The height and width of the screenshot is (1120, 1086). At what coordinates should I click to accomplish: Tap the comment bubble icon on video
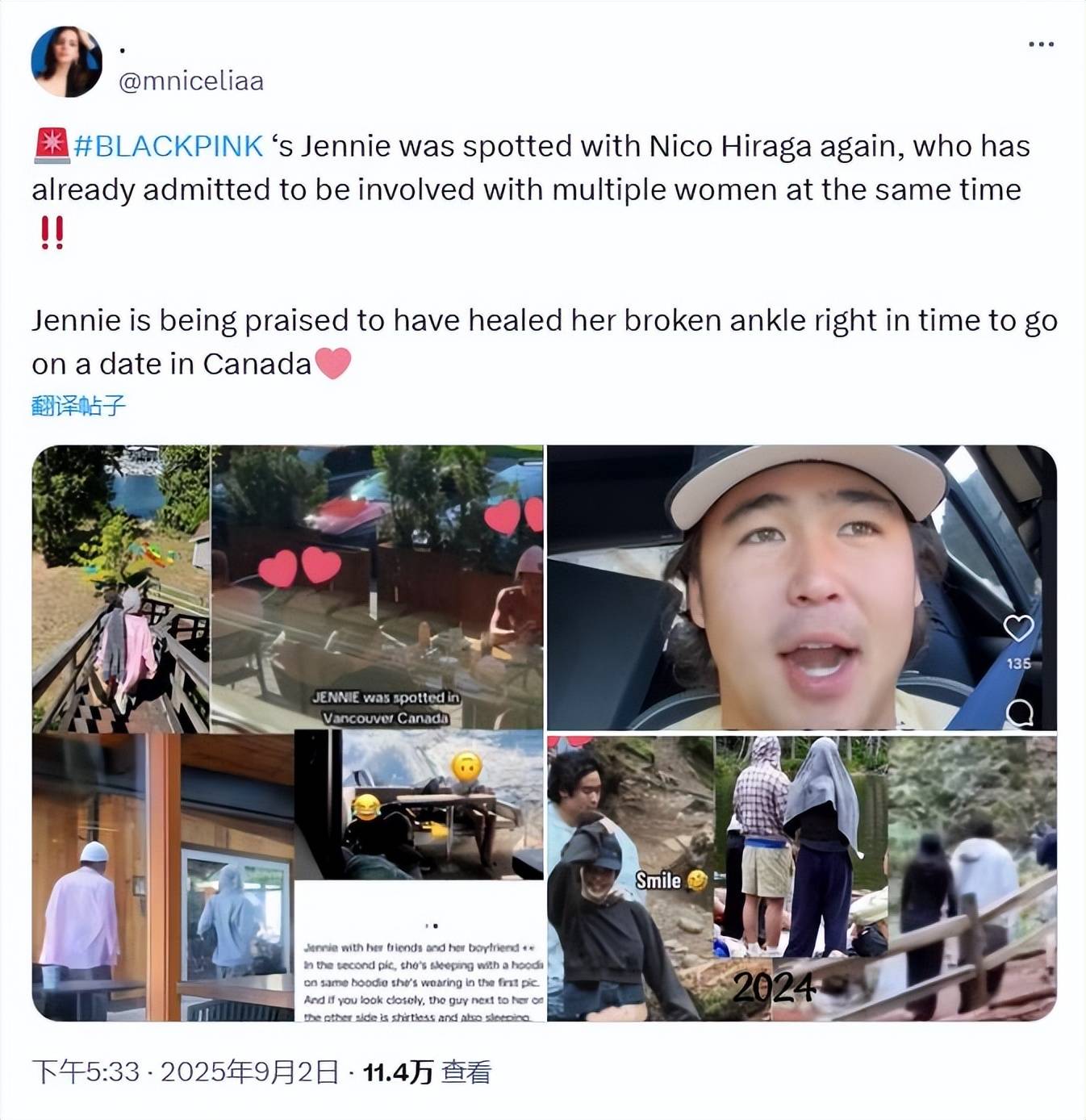[1020, 713]
